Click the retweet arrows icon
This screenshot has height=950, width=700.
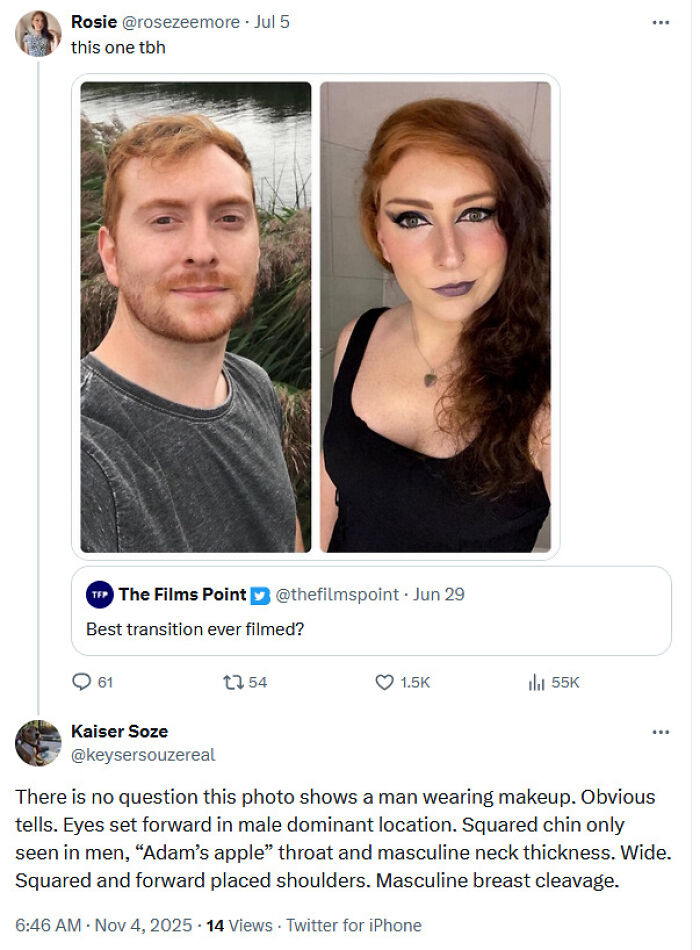point(234,683)
